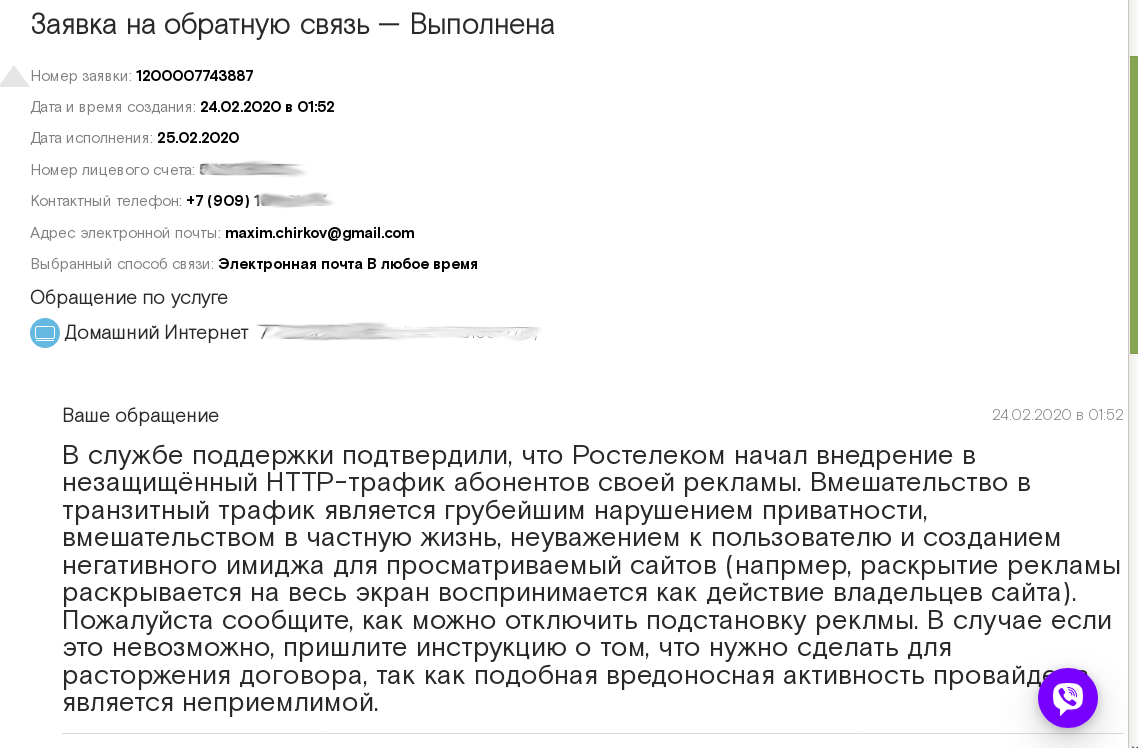Click the creation date value 24.02.2020 в 01:52

267,107
